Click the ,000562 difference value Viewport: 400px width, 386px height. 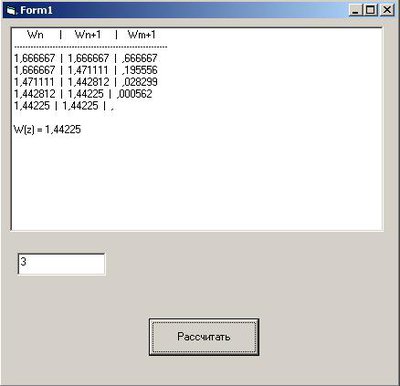pyautogui.click(x=135, y=94)
